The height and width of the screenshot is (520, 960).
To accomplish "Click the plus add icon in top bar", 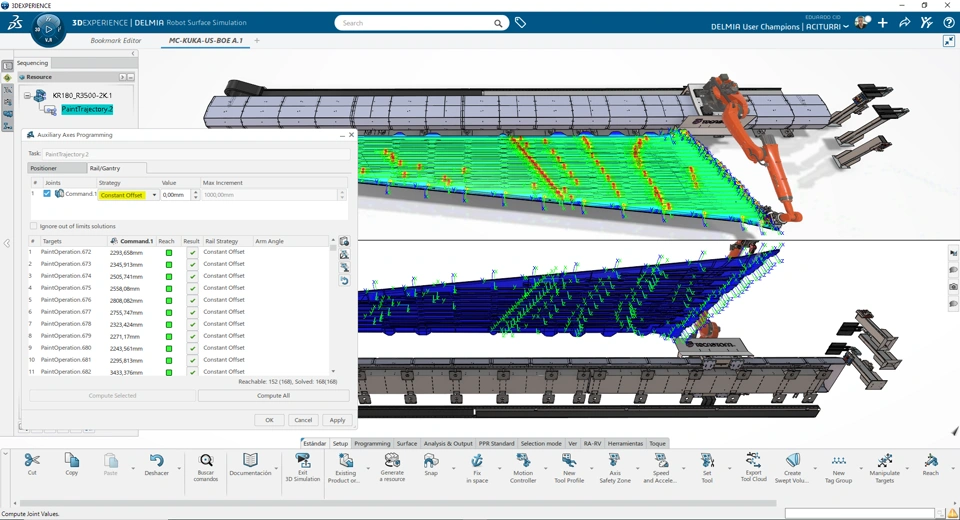I will click(882, 23).
